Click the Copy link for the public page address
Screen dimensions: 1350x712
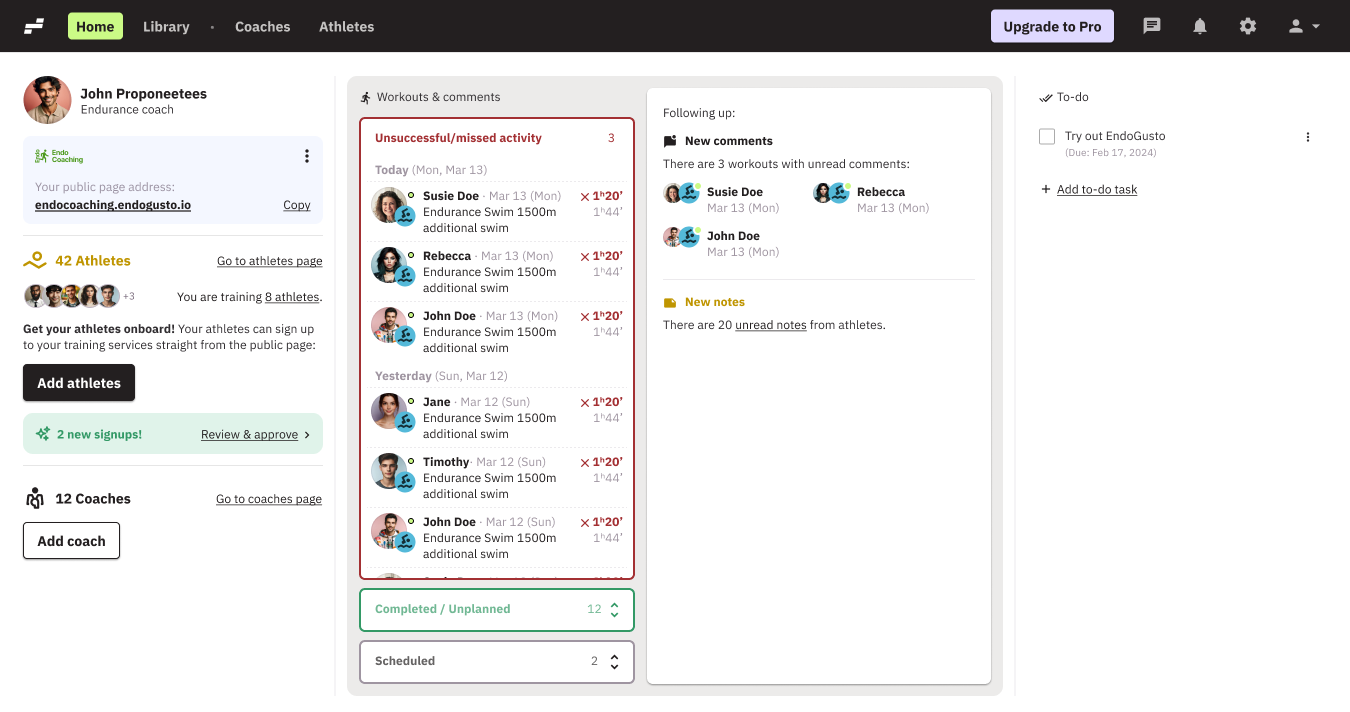296,205
